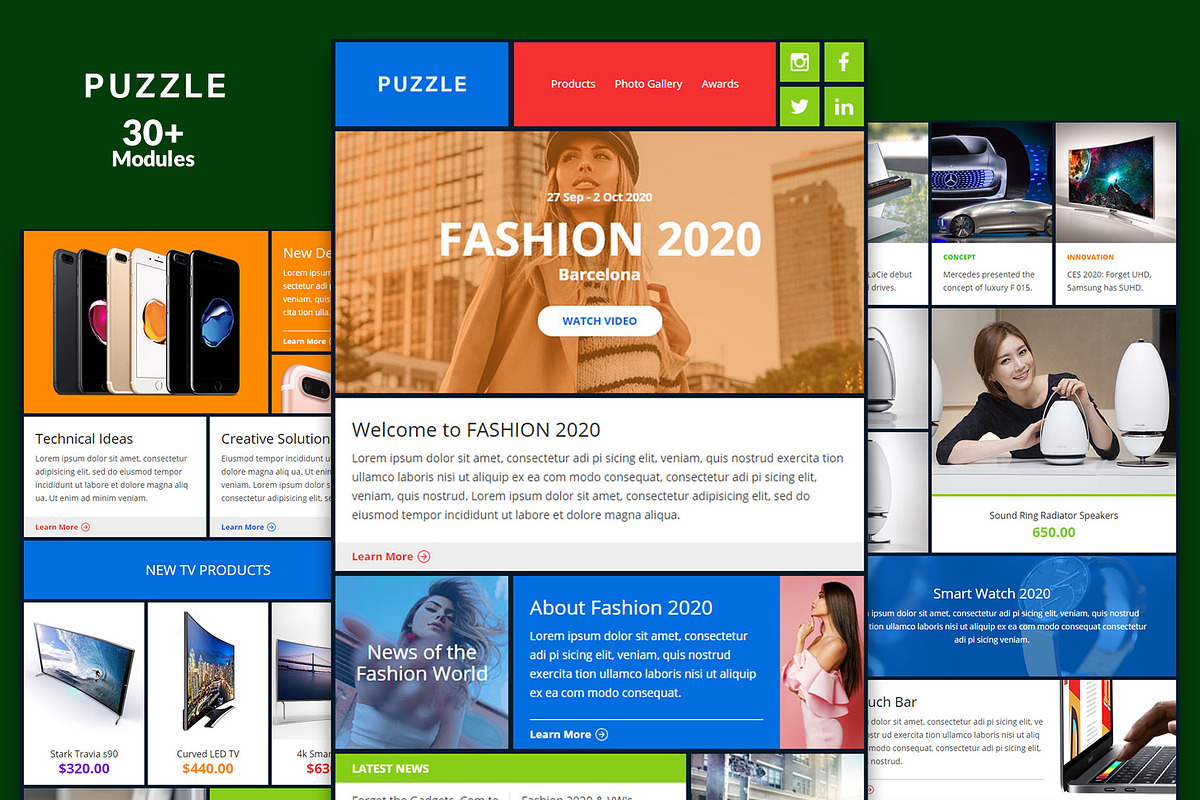Open the Samsung SUHD TV image
Image resolution: width=1200 pixels, height=800 pixels.
pyautogui.click(x=1116, y=182)
